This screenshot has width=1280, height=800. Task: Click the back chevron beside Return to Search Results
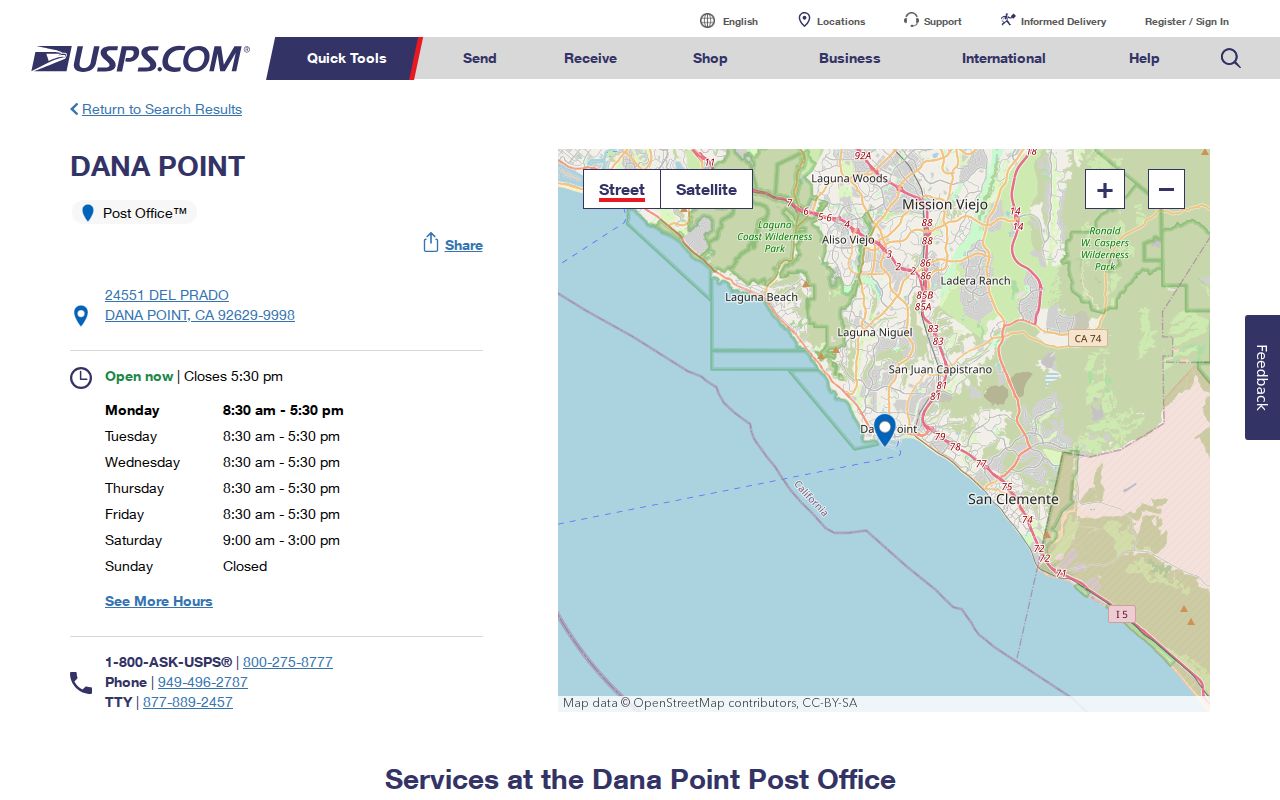point(74,109)
